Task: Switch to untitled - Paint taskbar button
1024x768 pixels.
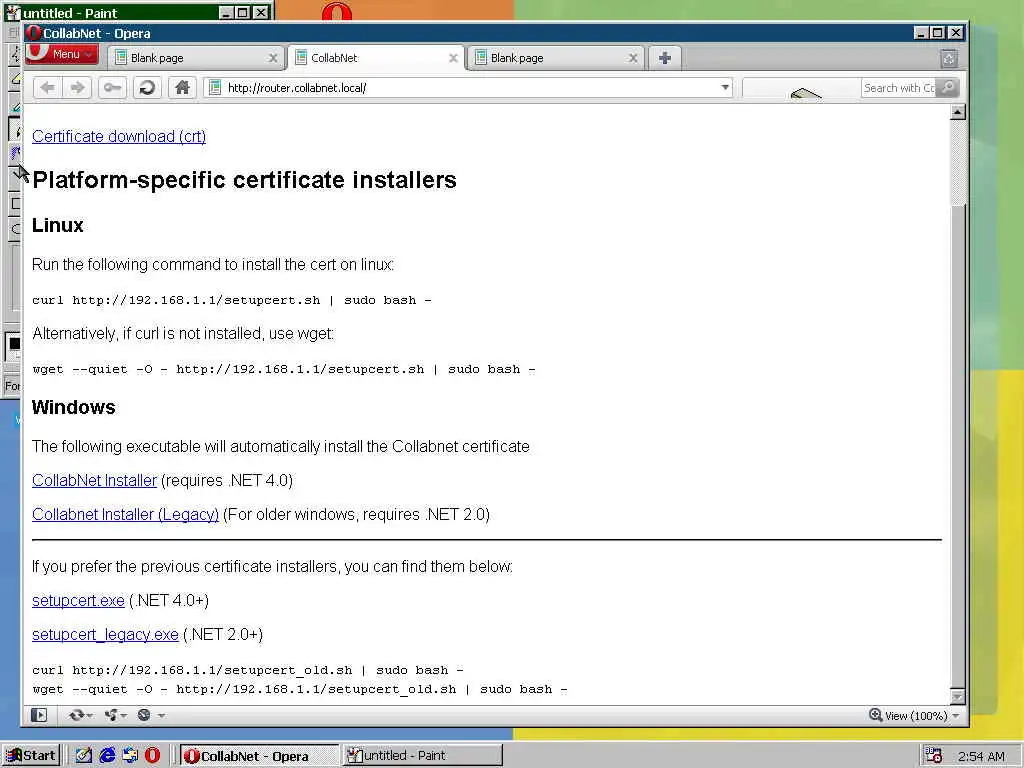Action: pyautogui.click(x=423, y=756)
